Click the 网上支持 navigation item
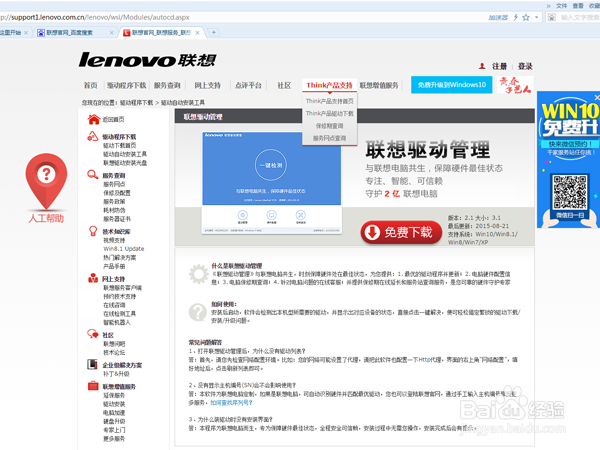 coord(207,85)
